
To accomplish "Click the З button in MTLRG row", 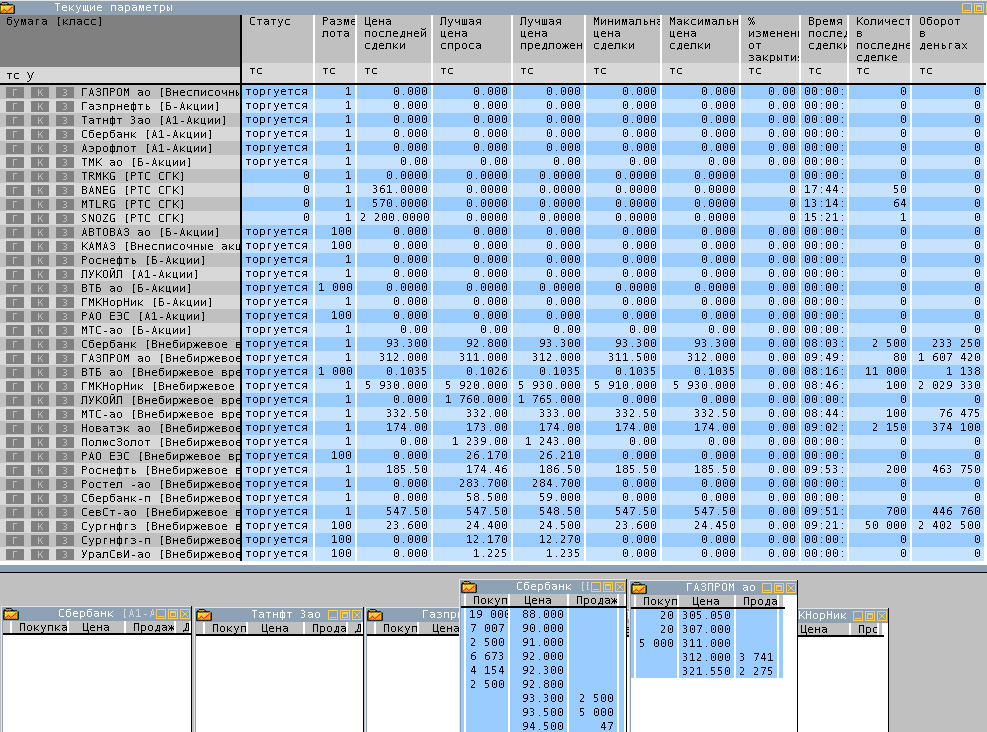I will tap(65, 204).
